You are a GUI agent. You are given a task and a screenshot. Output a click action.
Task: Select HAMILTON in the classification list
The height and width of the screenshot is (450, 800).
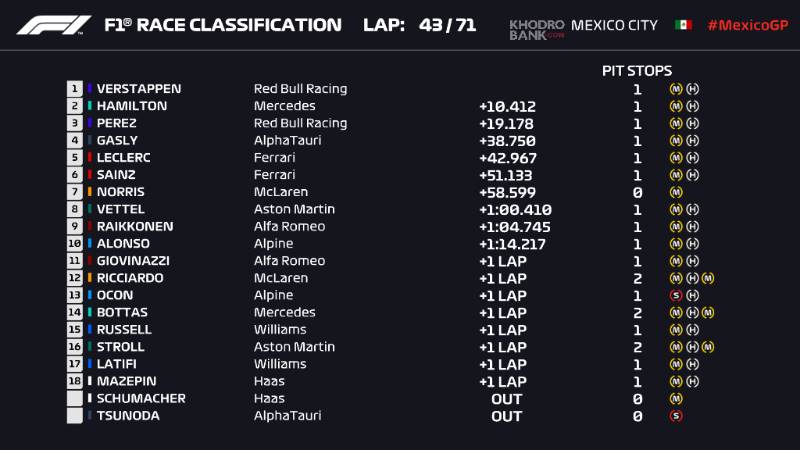(x=132, y=106)
